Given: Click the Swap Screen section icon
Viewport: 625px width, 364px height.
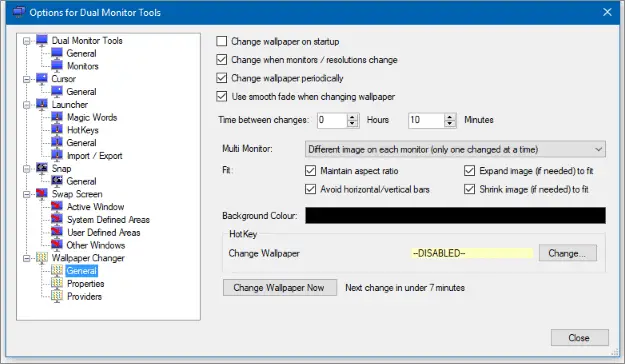Looking at the screenshot, I should [41, 194].
